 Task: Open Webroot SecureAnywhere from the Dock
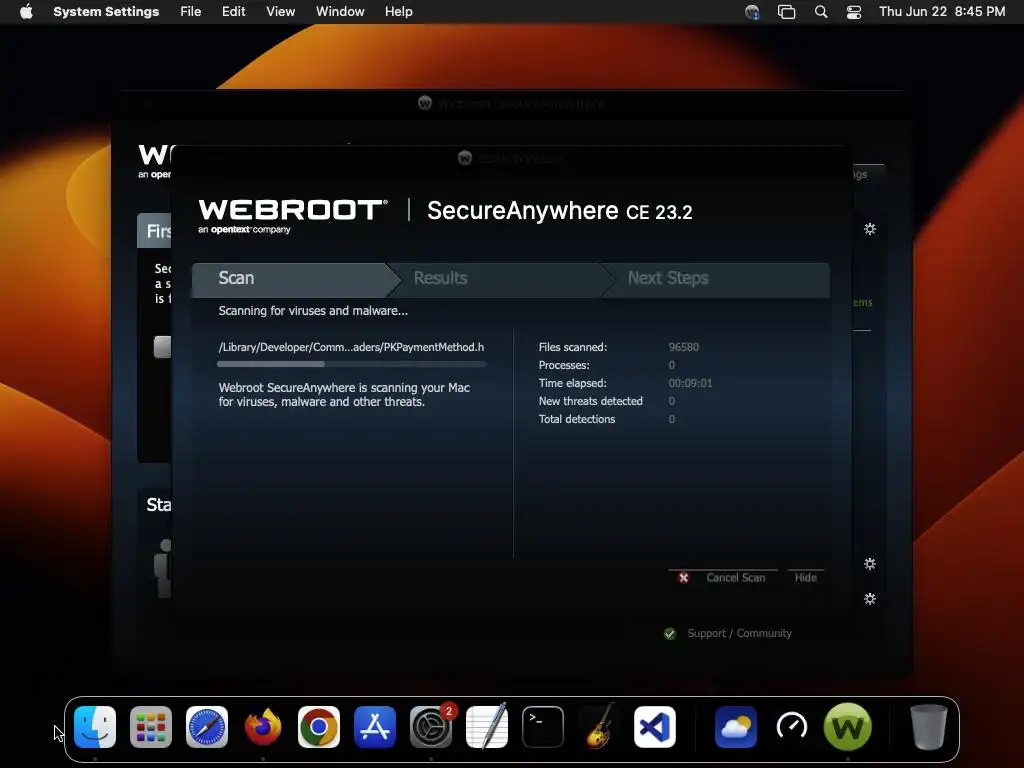coord(848,727)
